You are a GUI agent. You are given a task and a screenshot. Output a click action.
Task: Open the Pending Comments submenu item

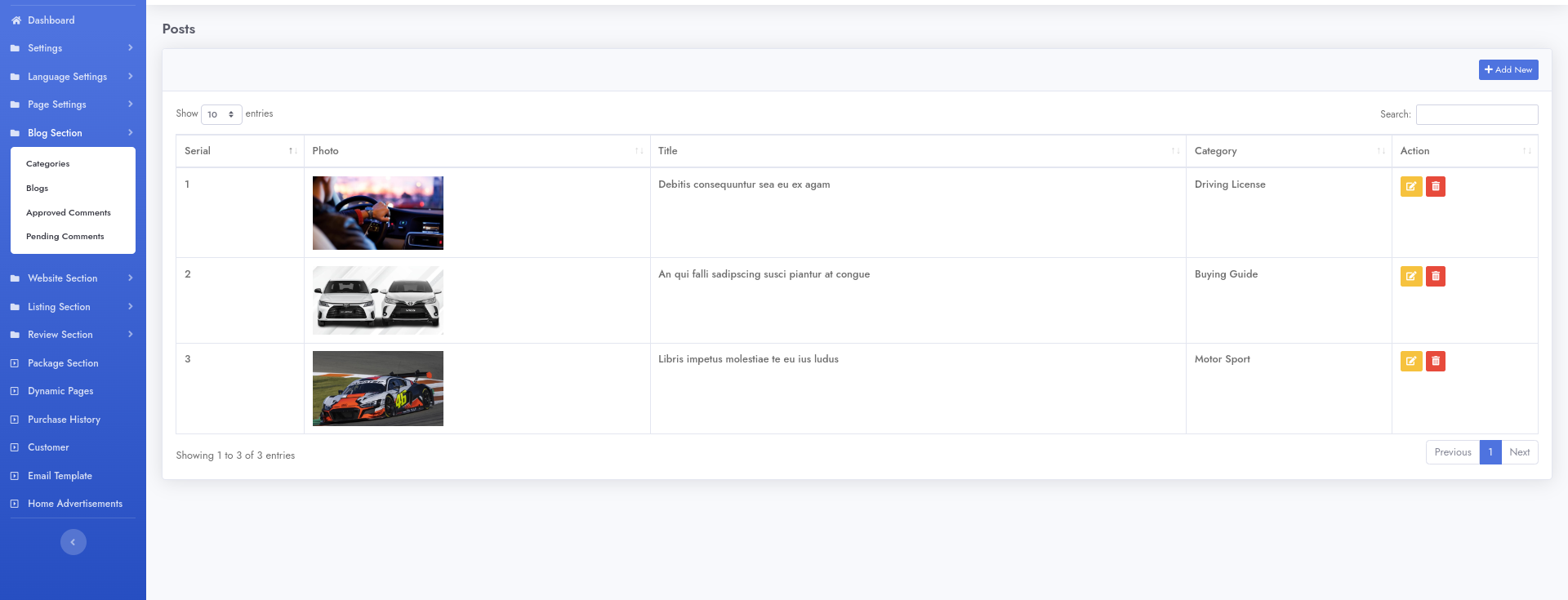click(x=65, y=237)
